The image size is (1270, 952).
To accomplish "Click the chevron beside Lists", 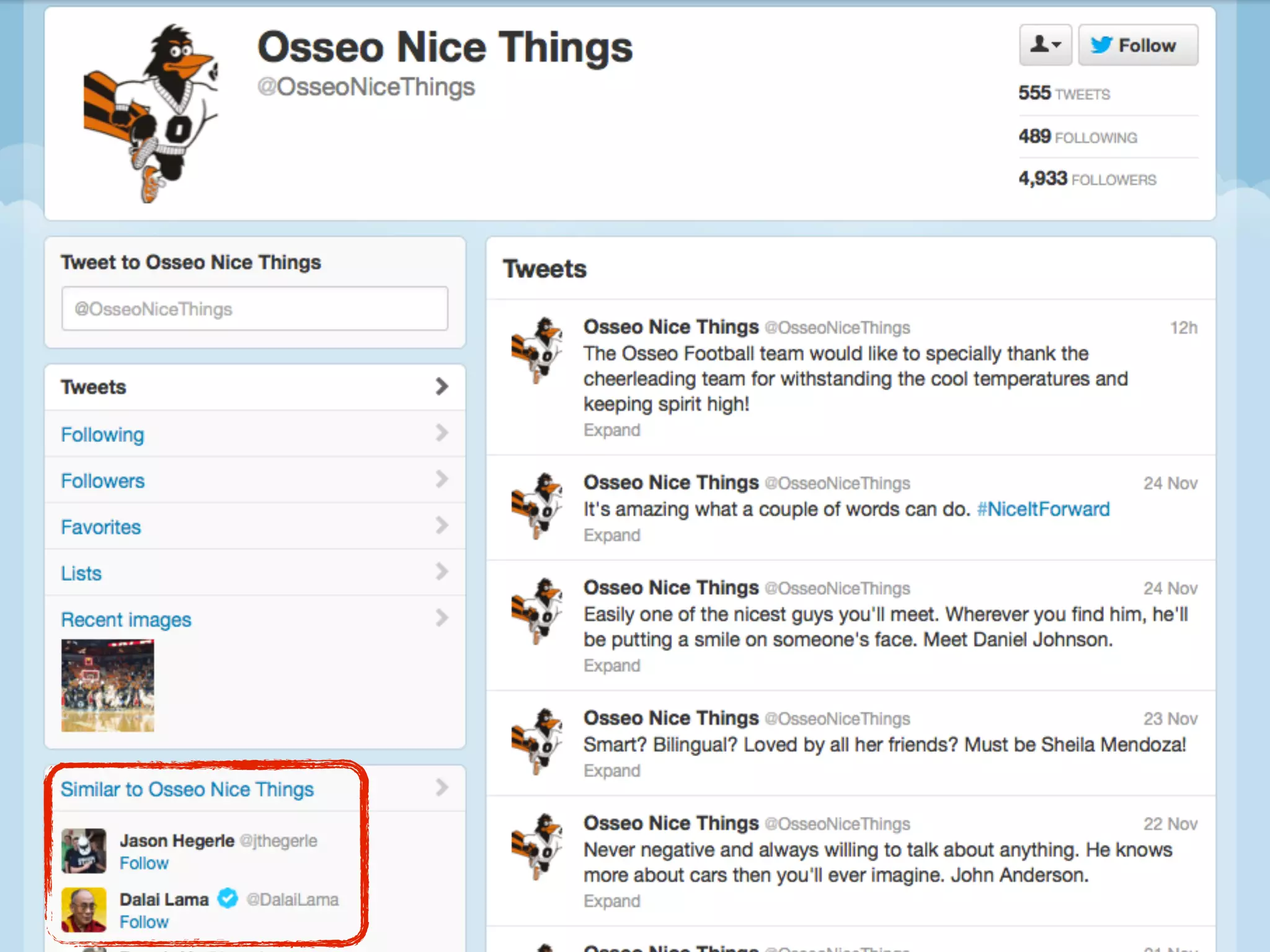I will point(441,571).
